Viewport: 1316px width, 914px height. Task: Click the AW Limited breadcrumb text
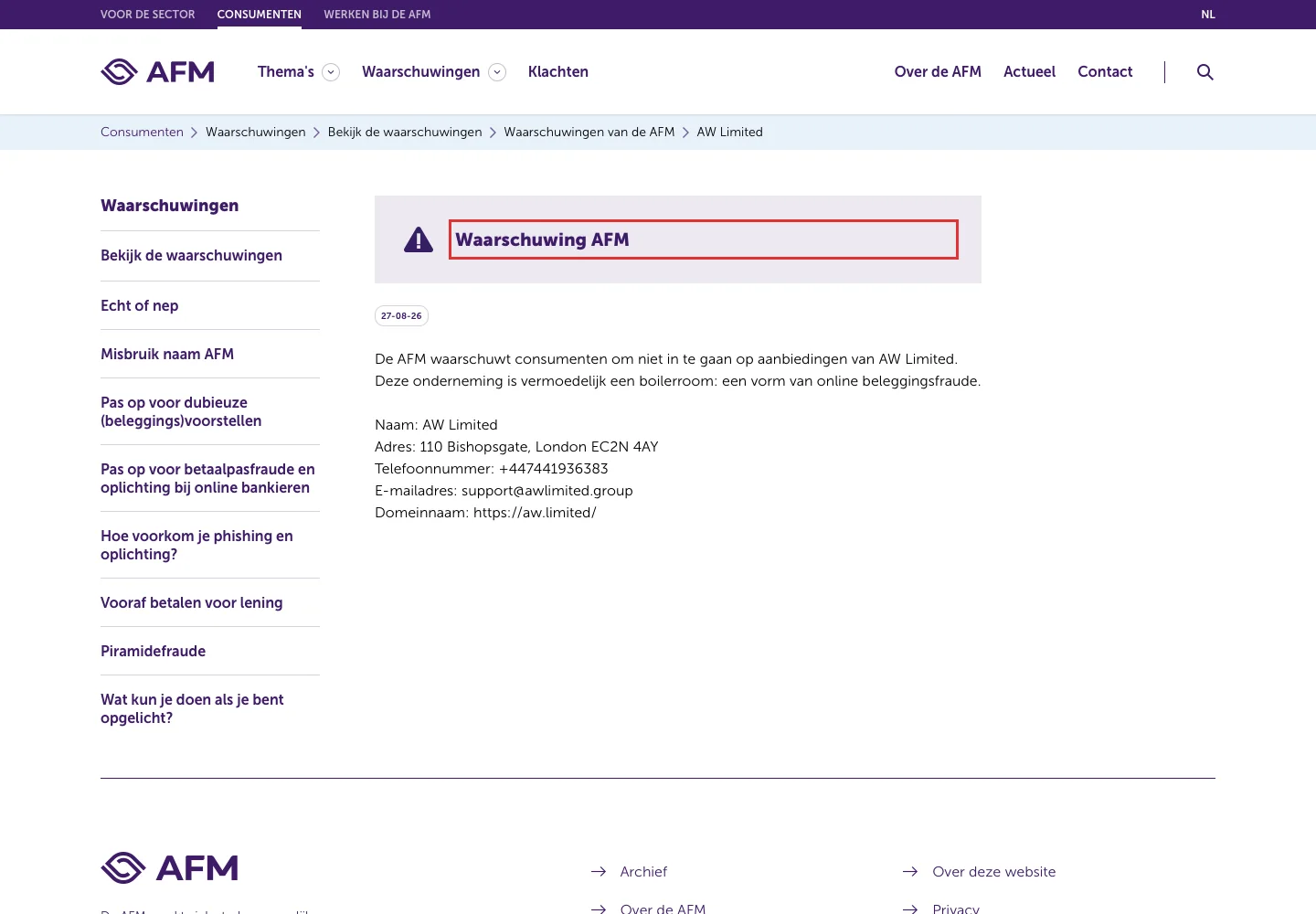pyautogui.click(x=730, y=132)
